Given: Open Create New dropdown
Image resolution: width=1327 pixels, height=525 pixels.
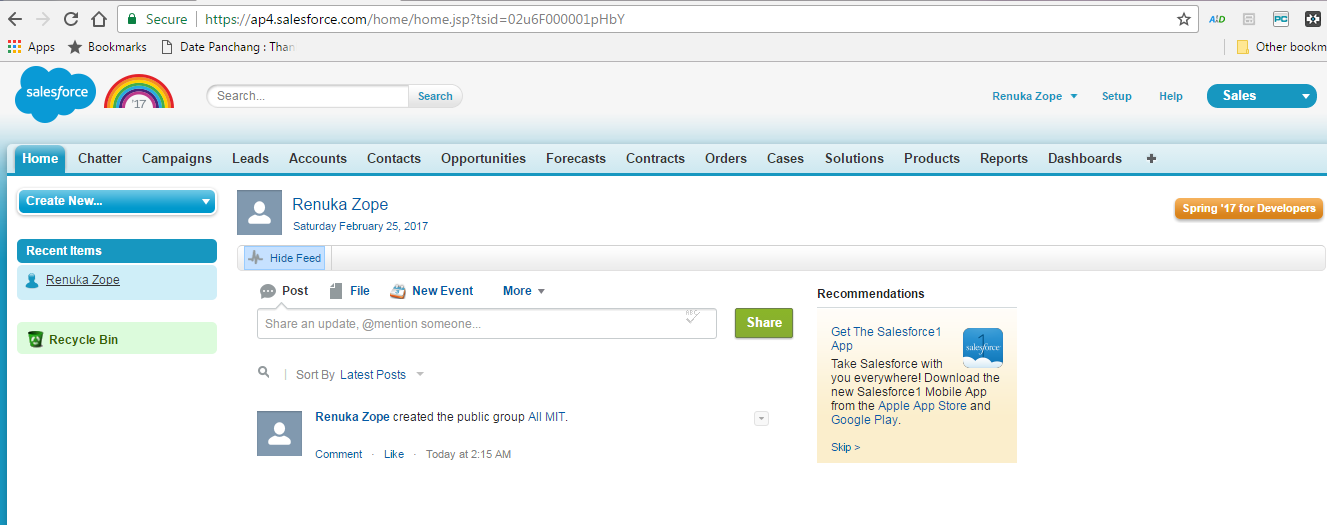Looking at the screenshot, I should point(117,201).
